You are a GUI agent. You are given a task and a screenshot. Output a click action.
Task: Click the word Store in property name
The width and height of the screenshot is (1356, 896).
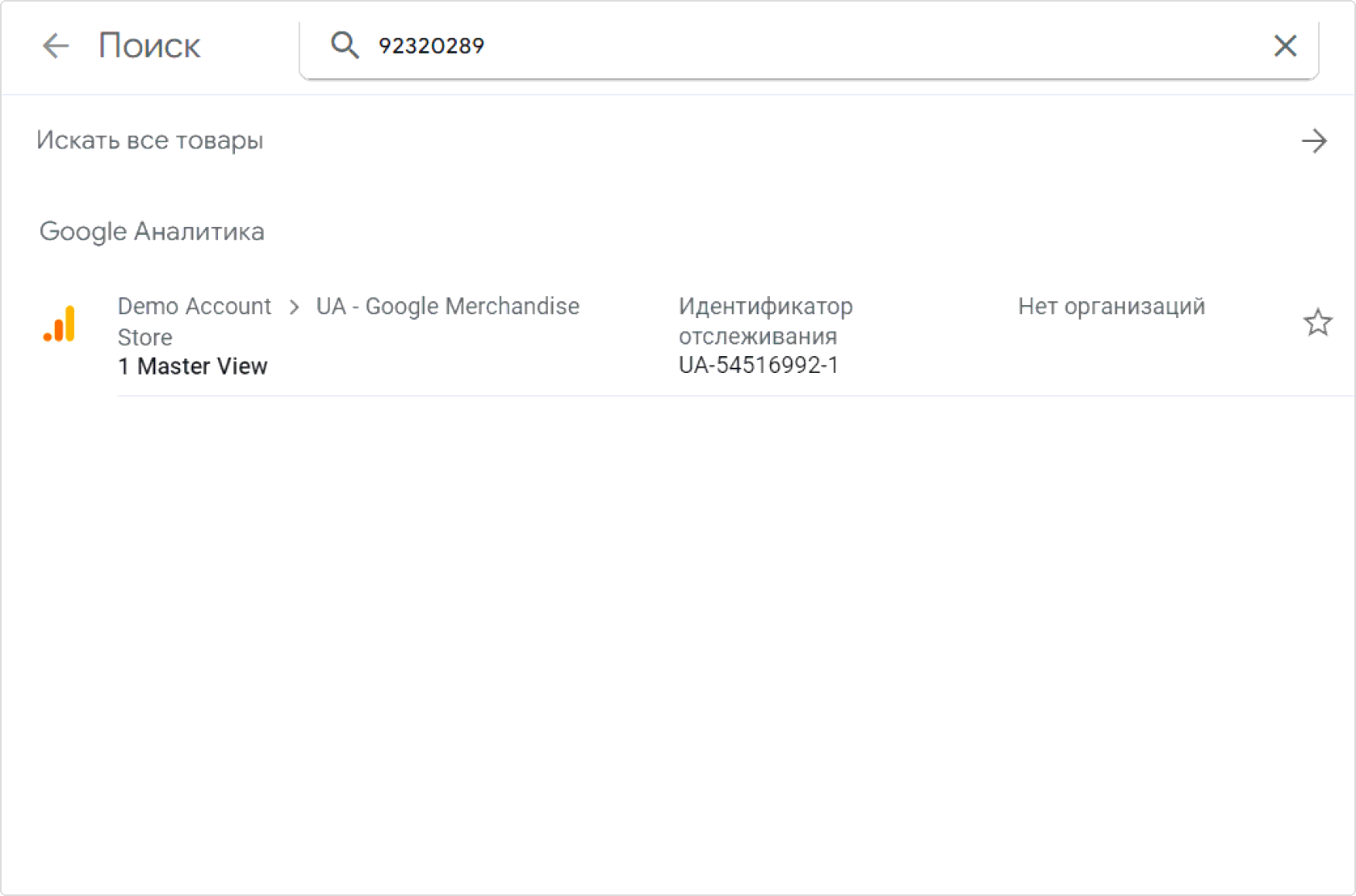point(145,337)
